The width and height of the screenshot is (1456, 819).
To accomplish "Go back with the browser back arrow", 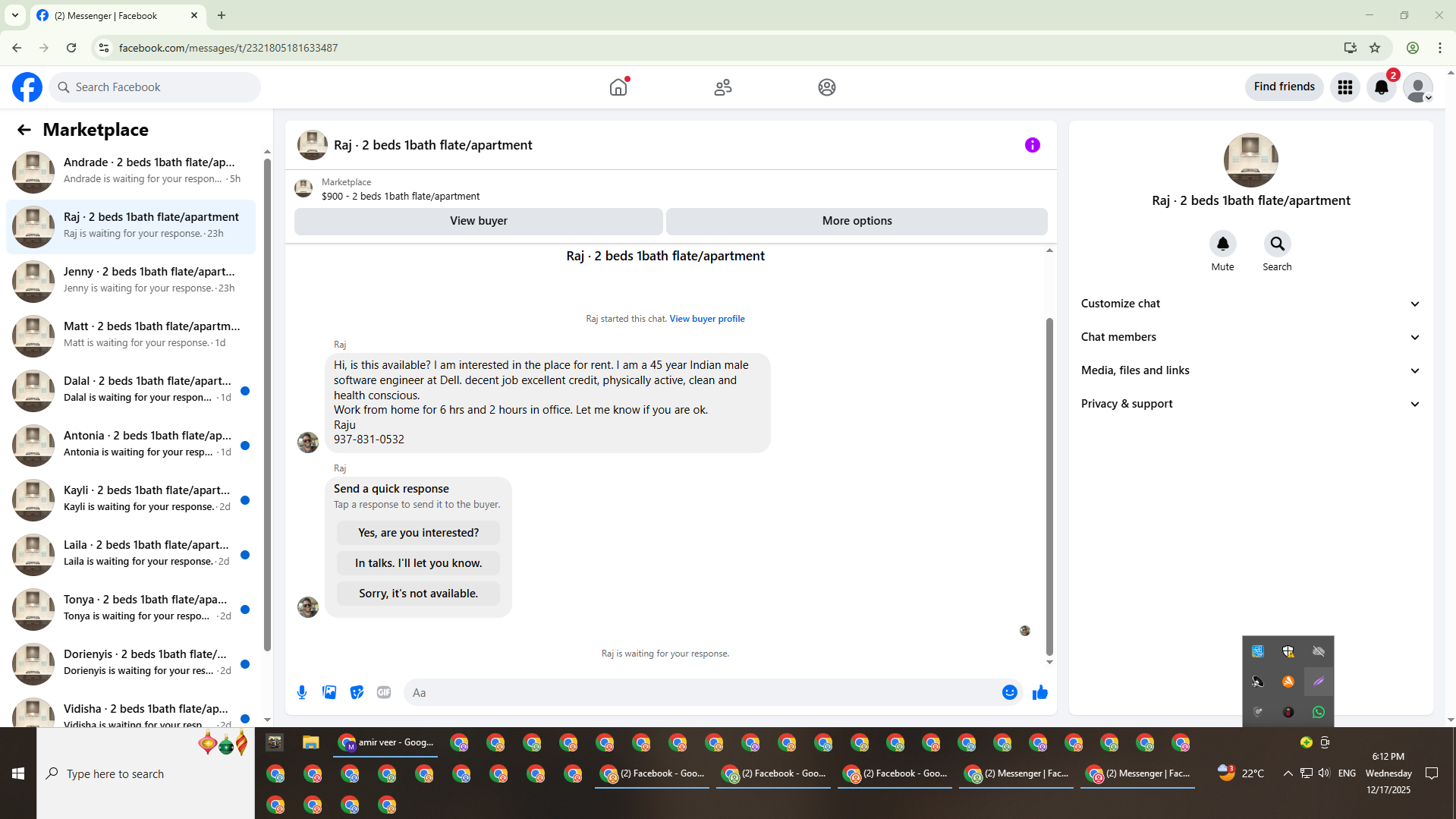I will point(17,48).
